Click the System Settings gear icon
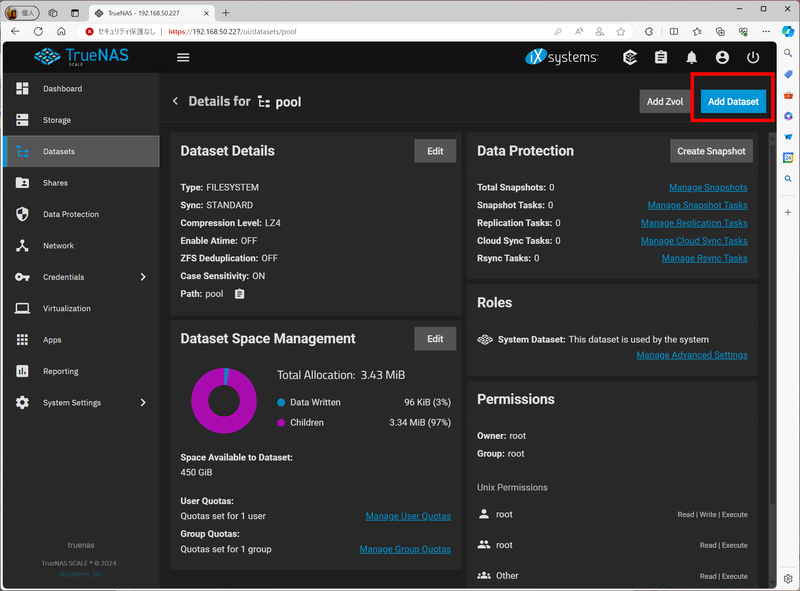 click(x=22, y=403)
